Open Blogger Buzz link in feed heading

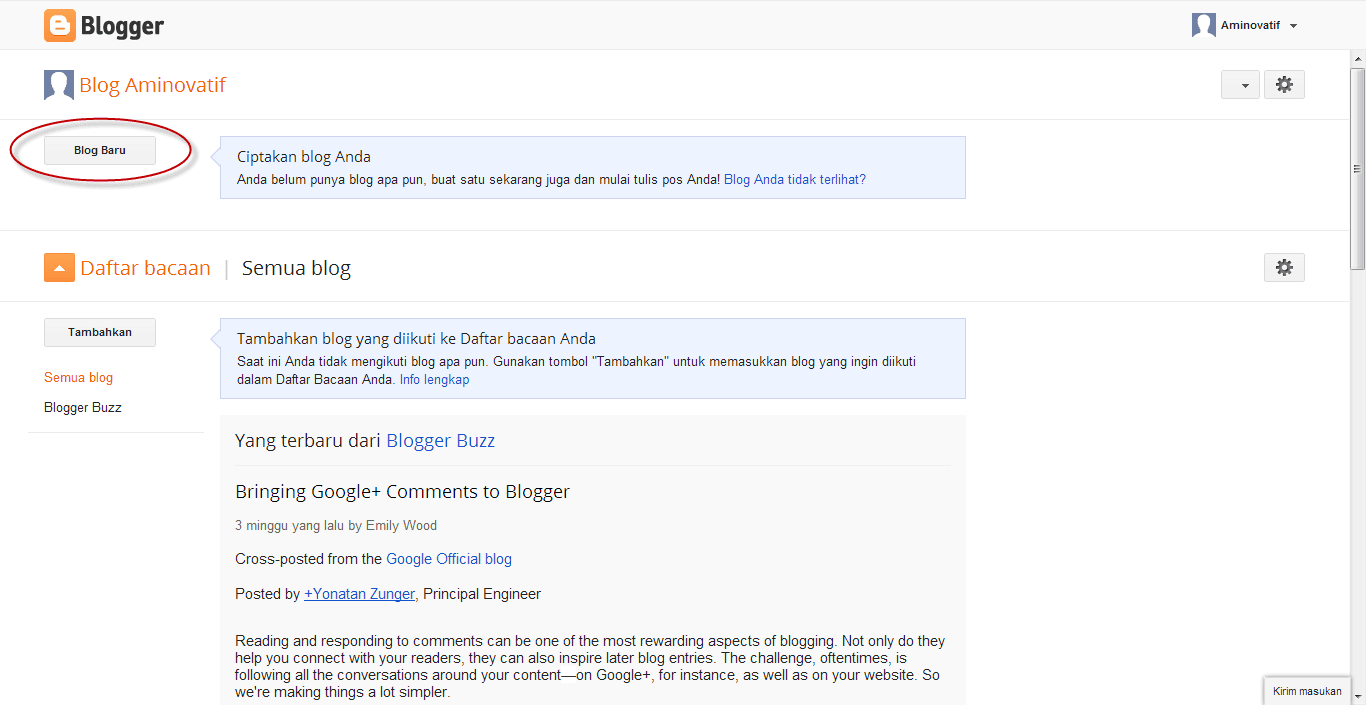(x=440, y=441)
